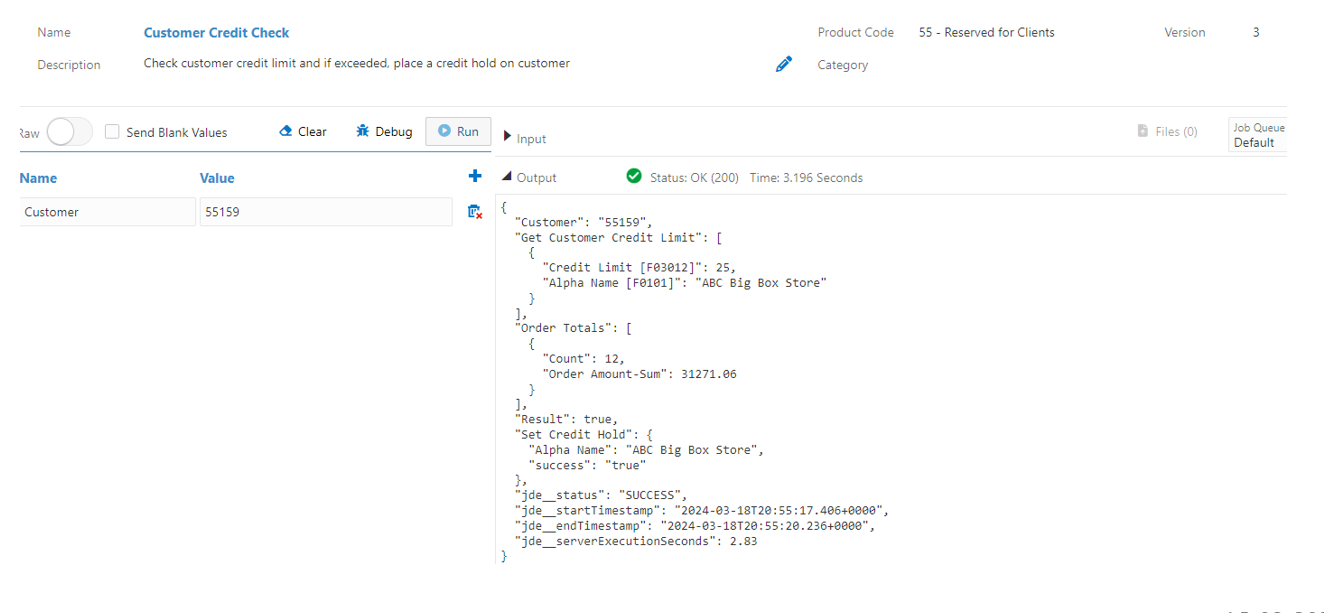Click the Output section triangle icon

coord(508,177)
